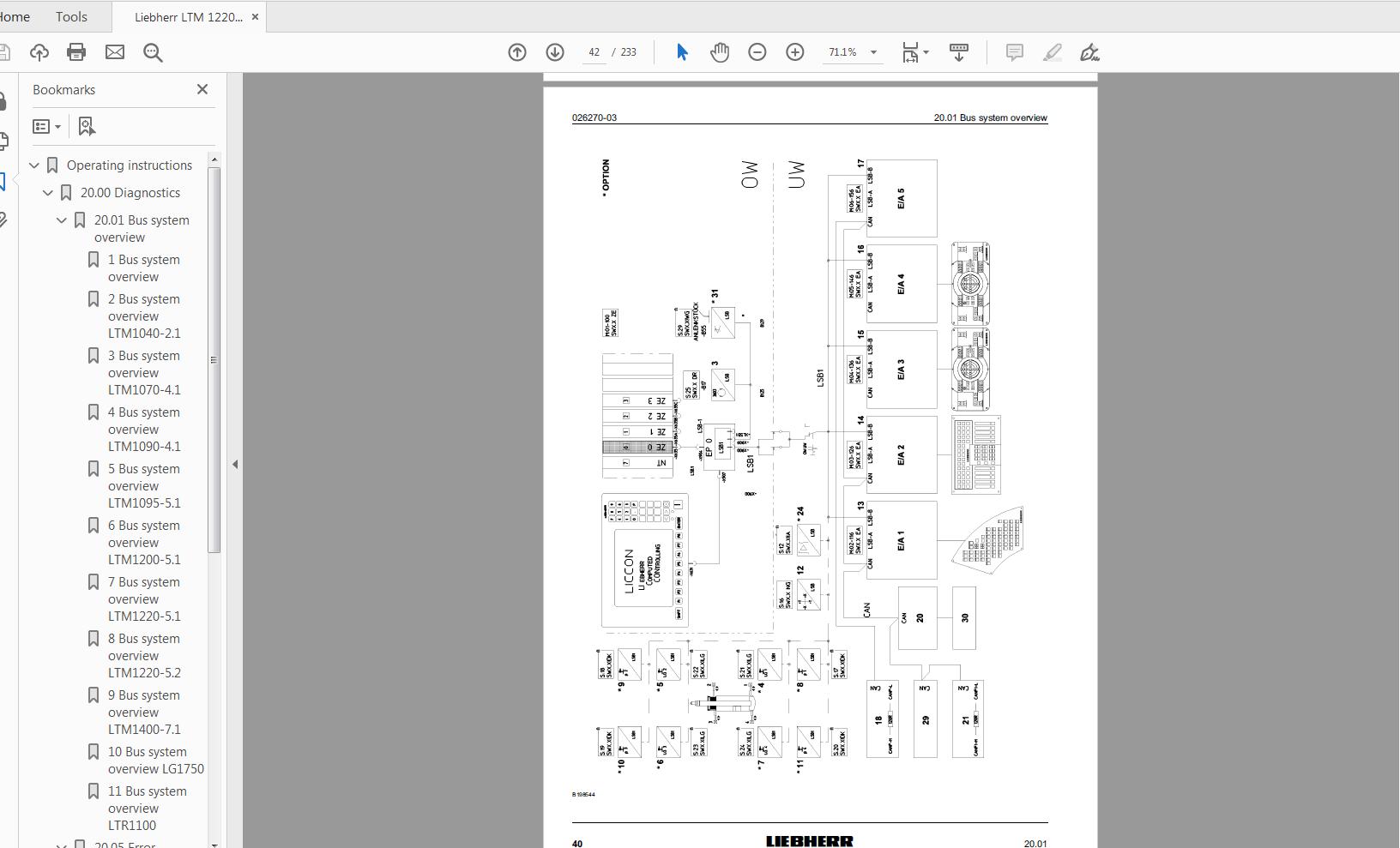The image size is (1400, 848).
Task: Open bookmark 11 Bus system overview LTR1100
Action: 147,809
